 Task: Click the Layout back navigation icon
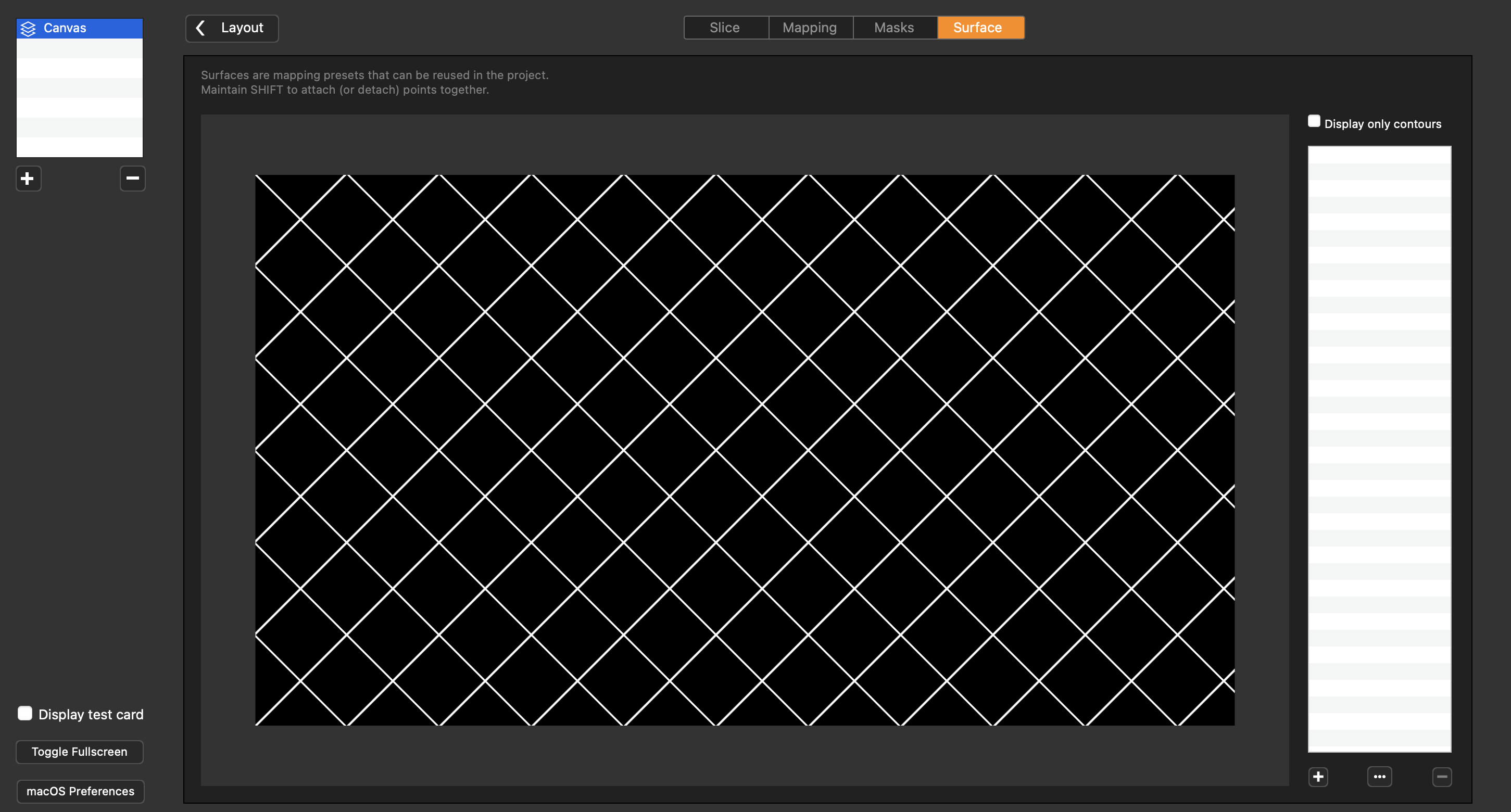point(200,27)
